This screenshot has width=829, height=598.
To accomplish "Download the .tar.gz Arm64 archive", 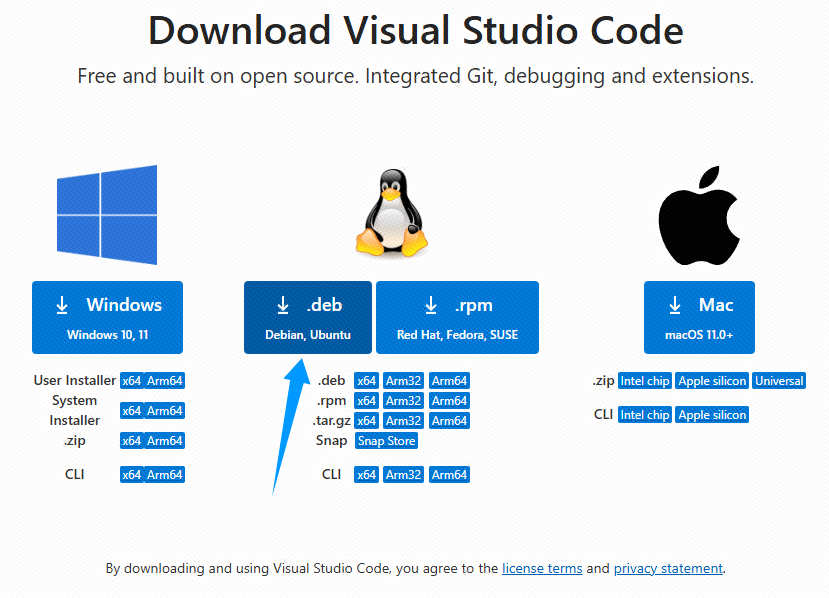I will tap(449, 421).
